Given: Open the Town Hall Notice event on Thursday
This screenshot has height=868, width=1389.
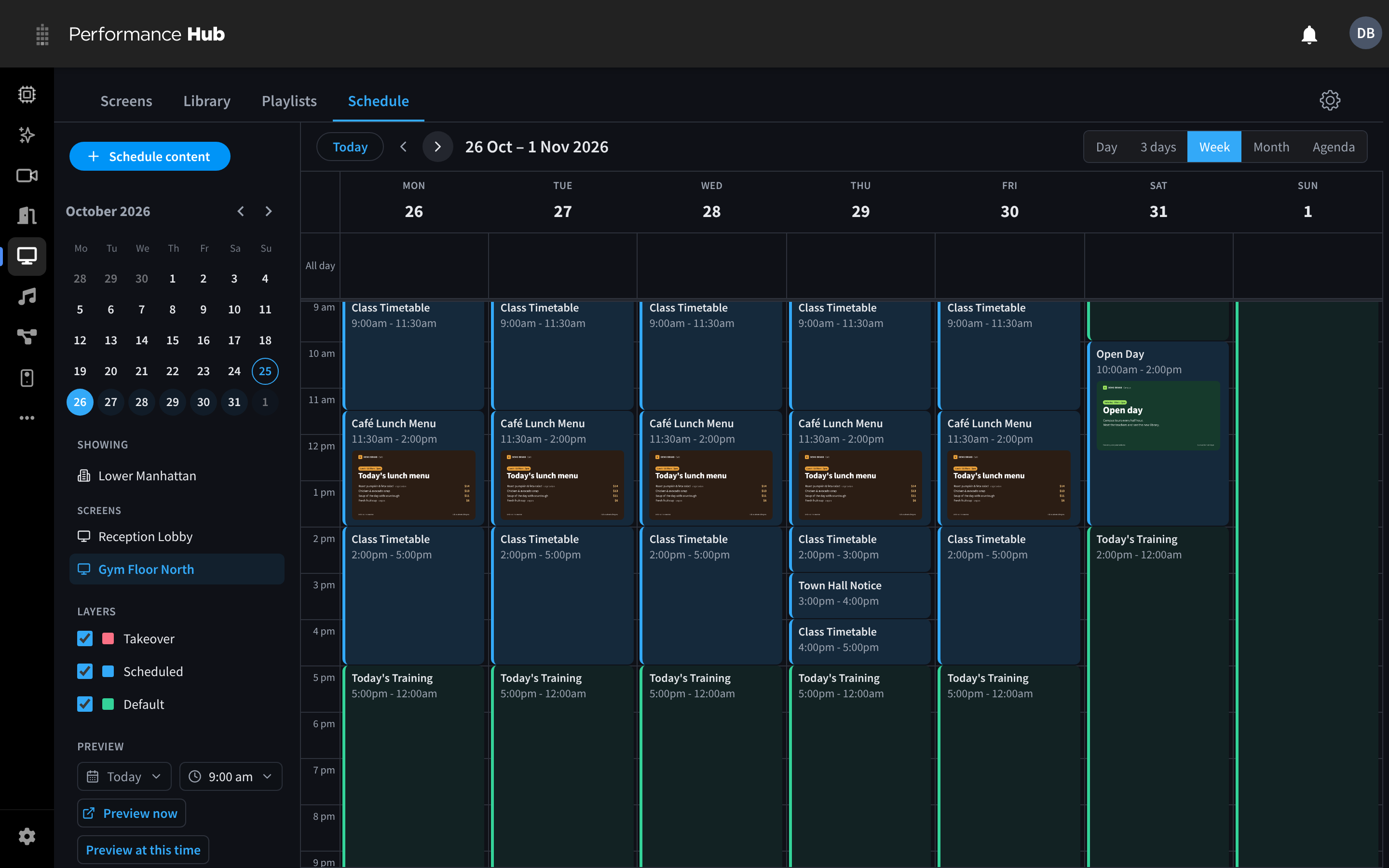Looking at the screenshot, I should click(x=860, y=596).
